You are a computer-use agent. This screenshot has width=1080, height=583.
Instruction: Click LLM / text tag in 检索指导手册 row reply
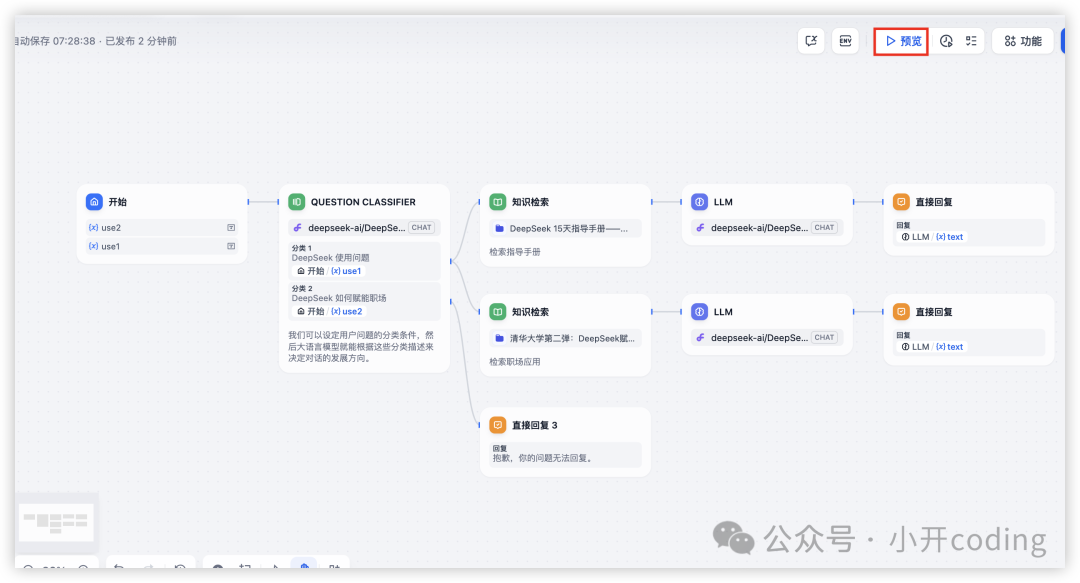pos(933,237)
